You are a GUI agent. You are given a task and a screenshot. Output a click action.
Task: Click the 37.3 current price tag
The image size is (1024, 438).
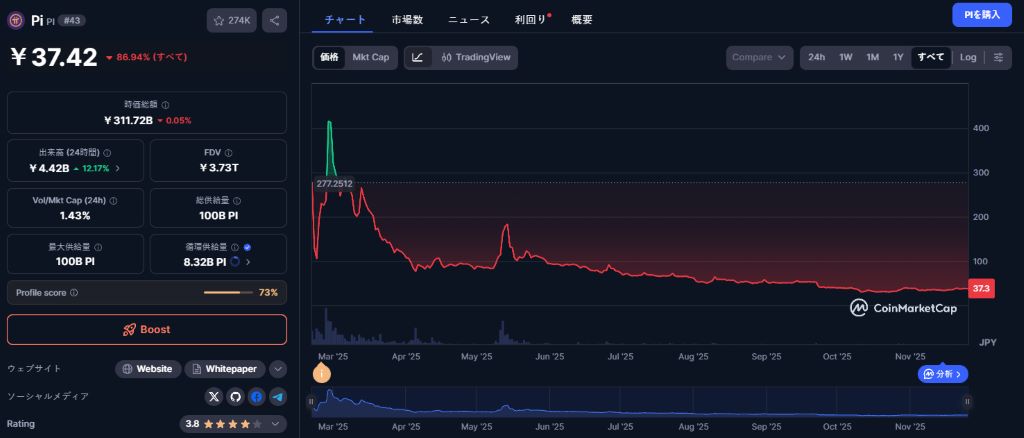[x=981, y=288]
